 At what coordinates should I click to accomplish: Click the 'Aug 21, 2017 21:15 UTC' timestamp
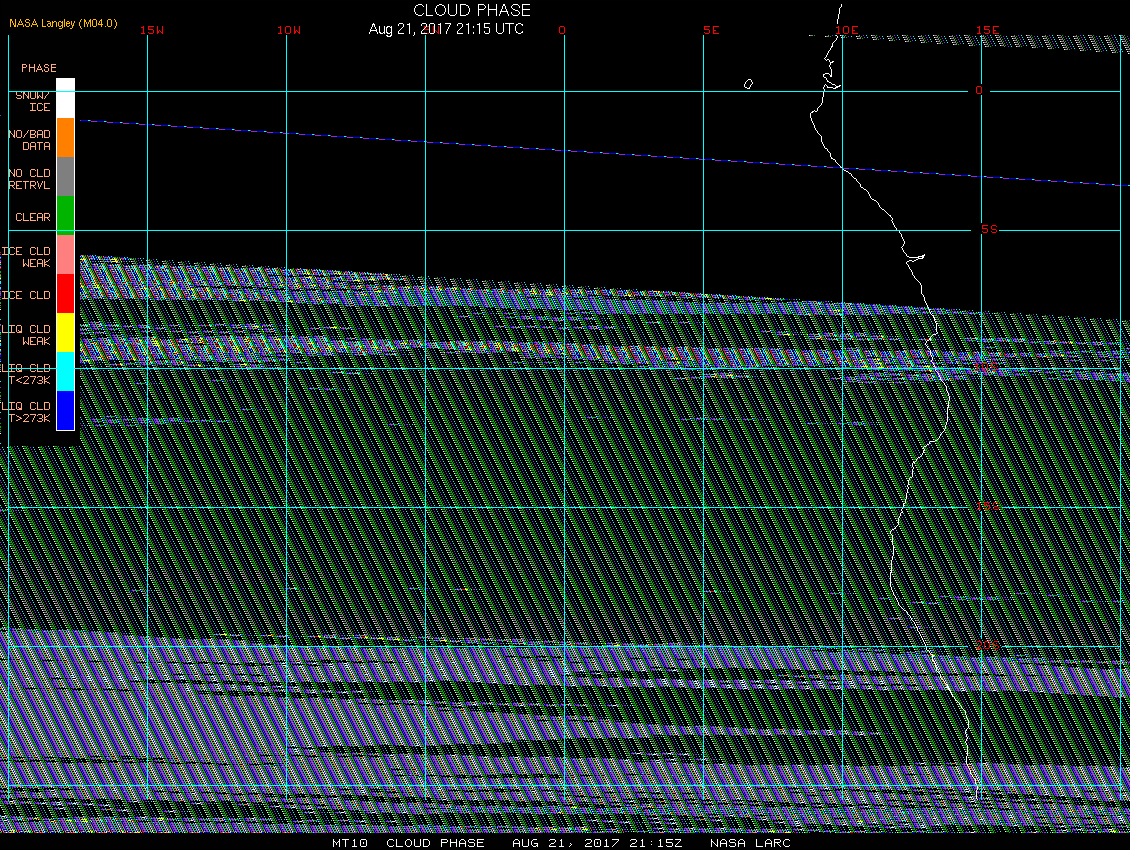pyautogui.click(x=446, y=29)
